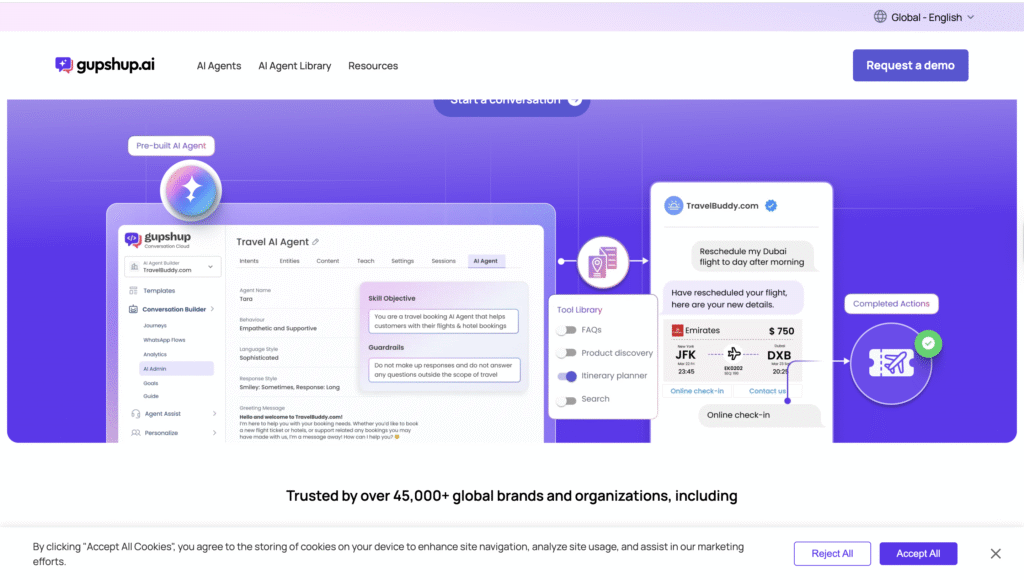Viewport: 1024px width, 580px height.
Task: Click the Agent Assist headset icon
Action: point(135,413)
